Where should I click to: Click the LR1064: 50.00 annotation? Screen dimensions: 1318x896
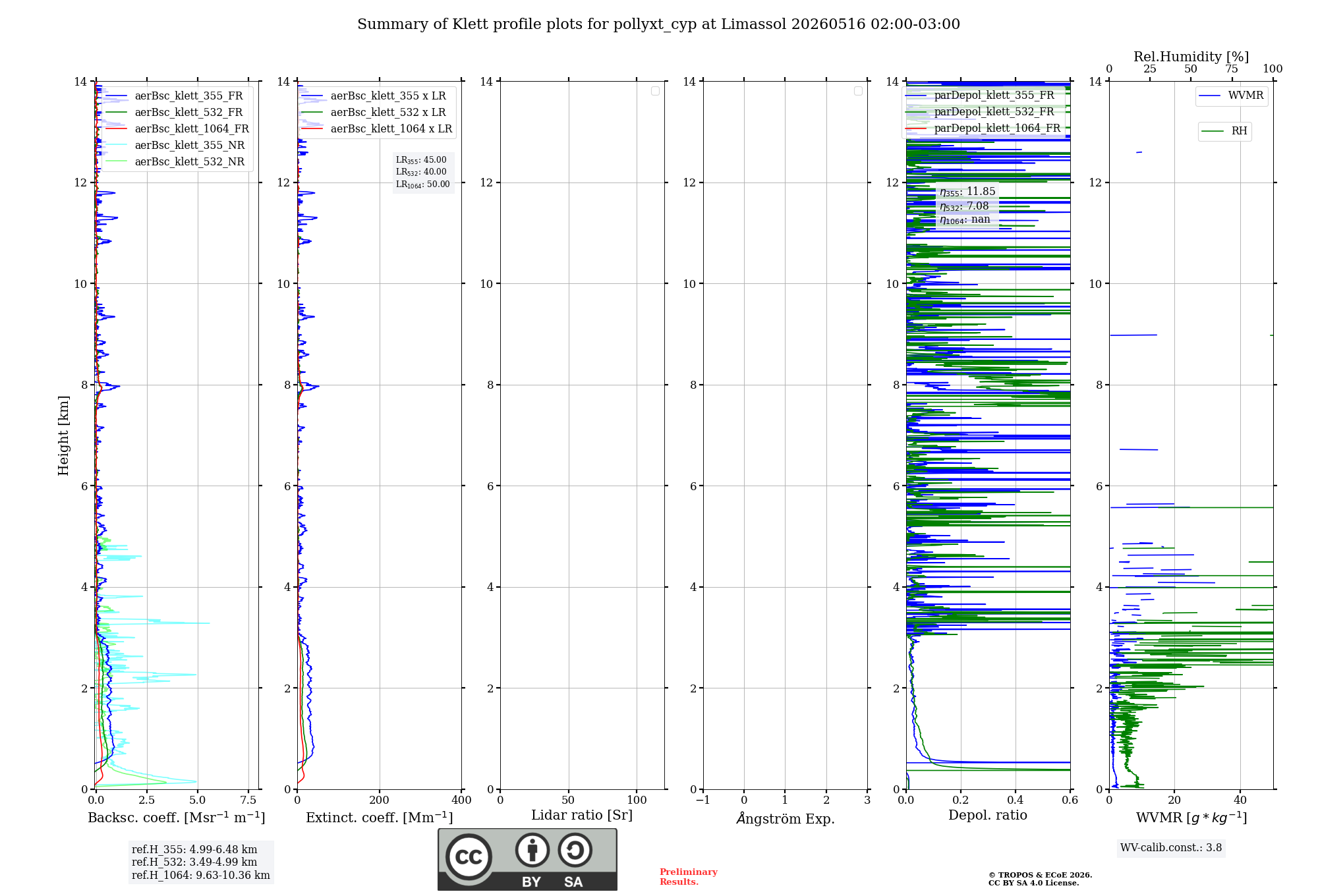423,184
